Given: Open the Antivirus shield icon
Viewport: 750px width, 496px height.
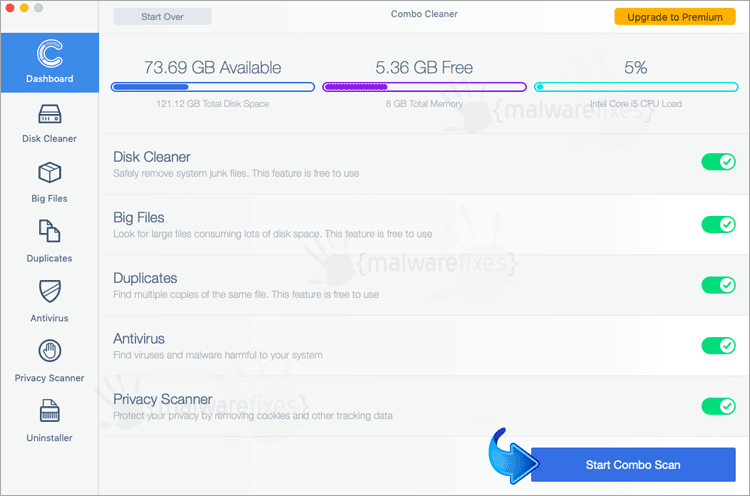Looking at the screenshot, I should click(x=50, y=291).
